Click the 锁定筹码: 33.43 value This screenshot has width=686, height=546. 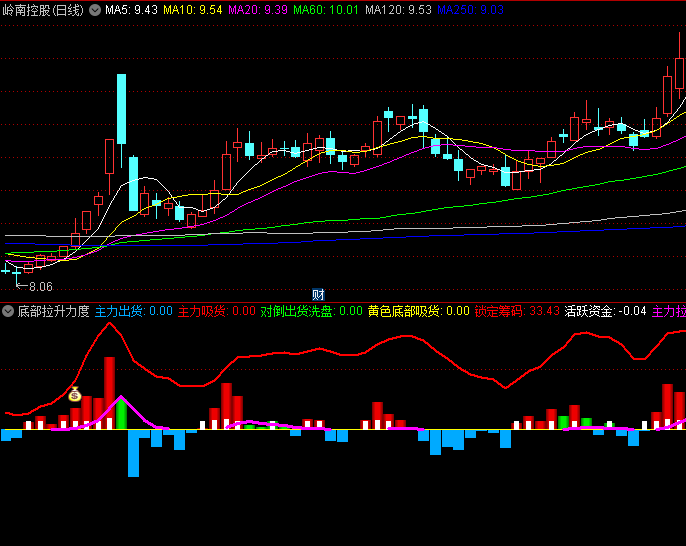(517, 312)
